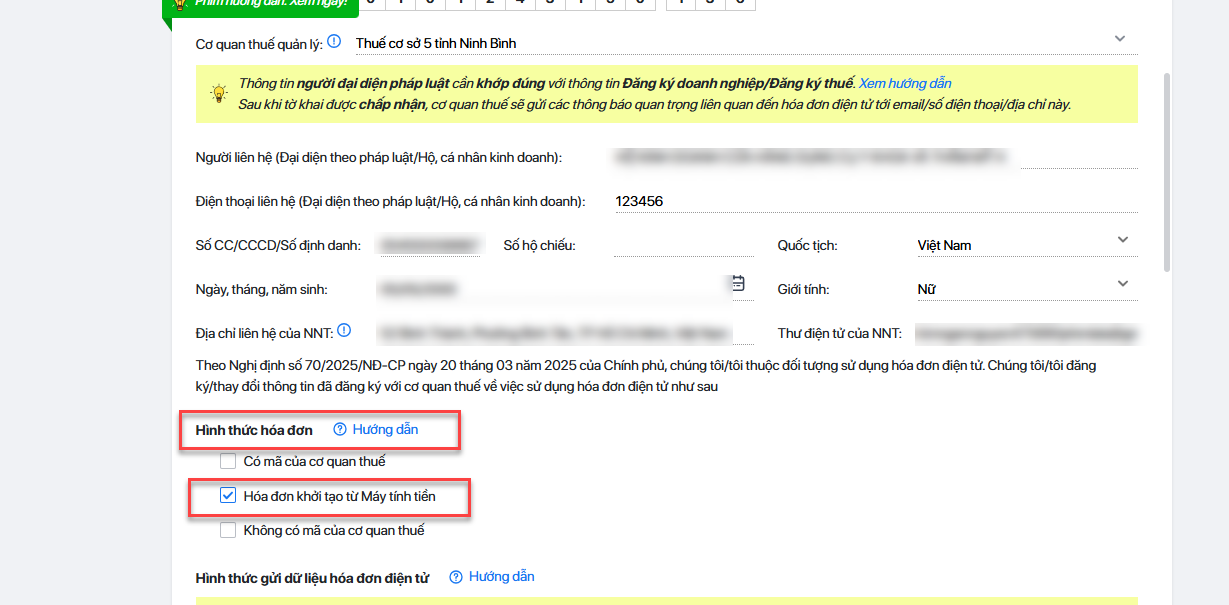Open Hướng dẫn for Hình thức gửi dữ liệu
Viewport: 1229px width, 605px height.
click(501, 577)
